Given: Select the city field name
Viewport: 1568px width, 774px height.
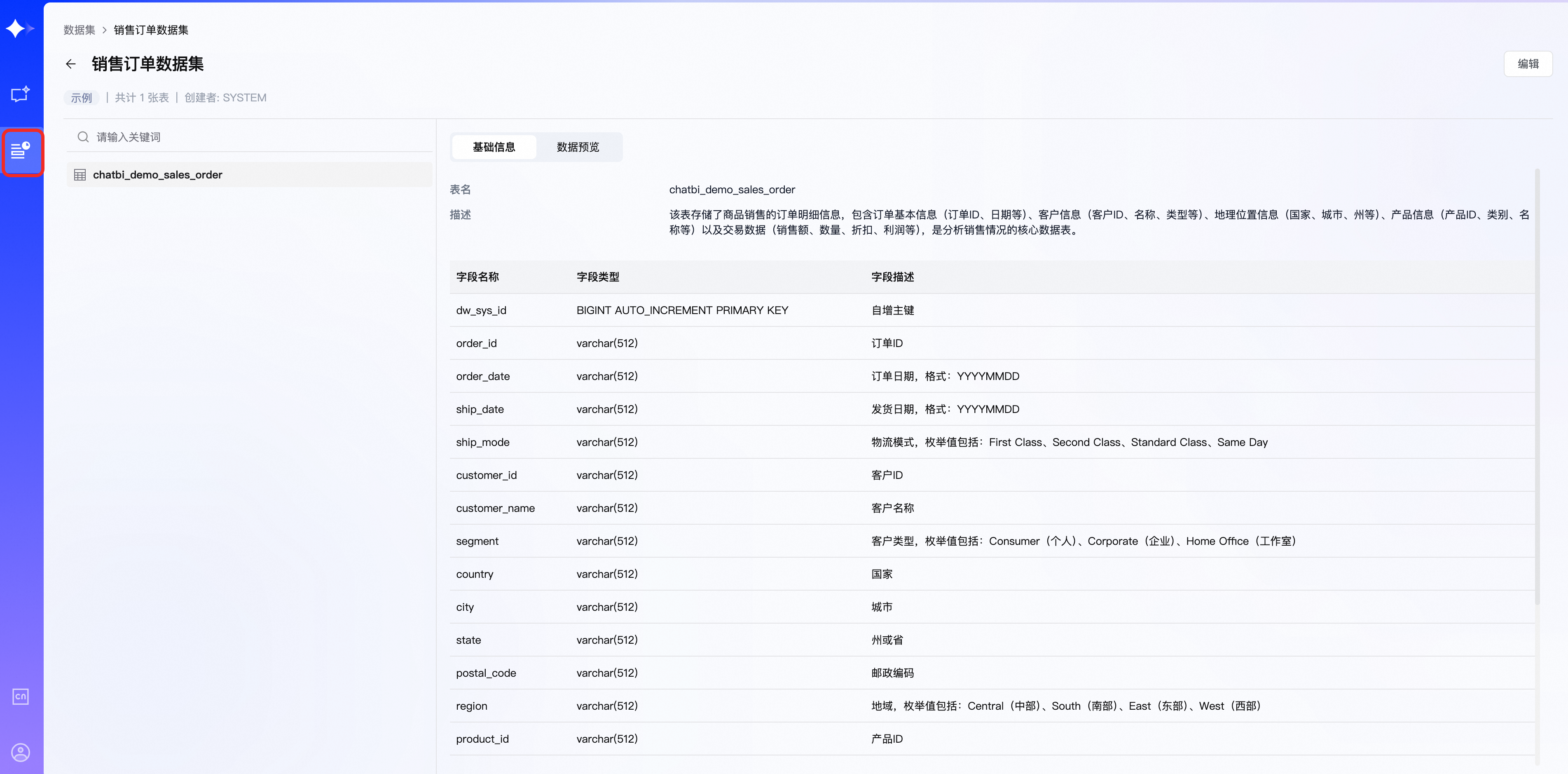Looking at the screenshot, I should pyautogui.click(x=465, y=607).
